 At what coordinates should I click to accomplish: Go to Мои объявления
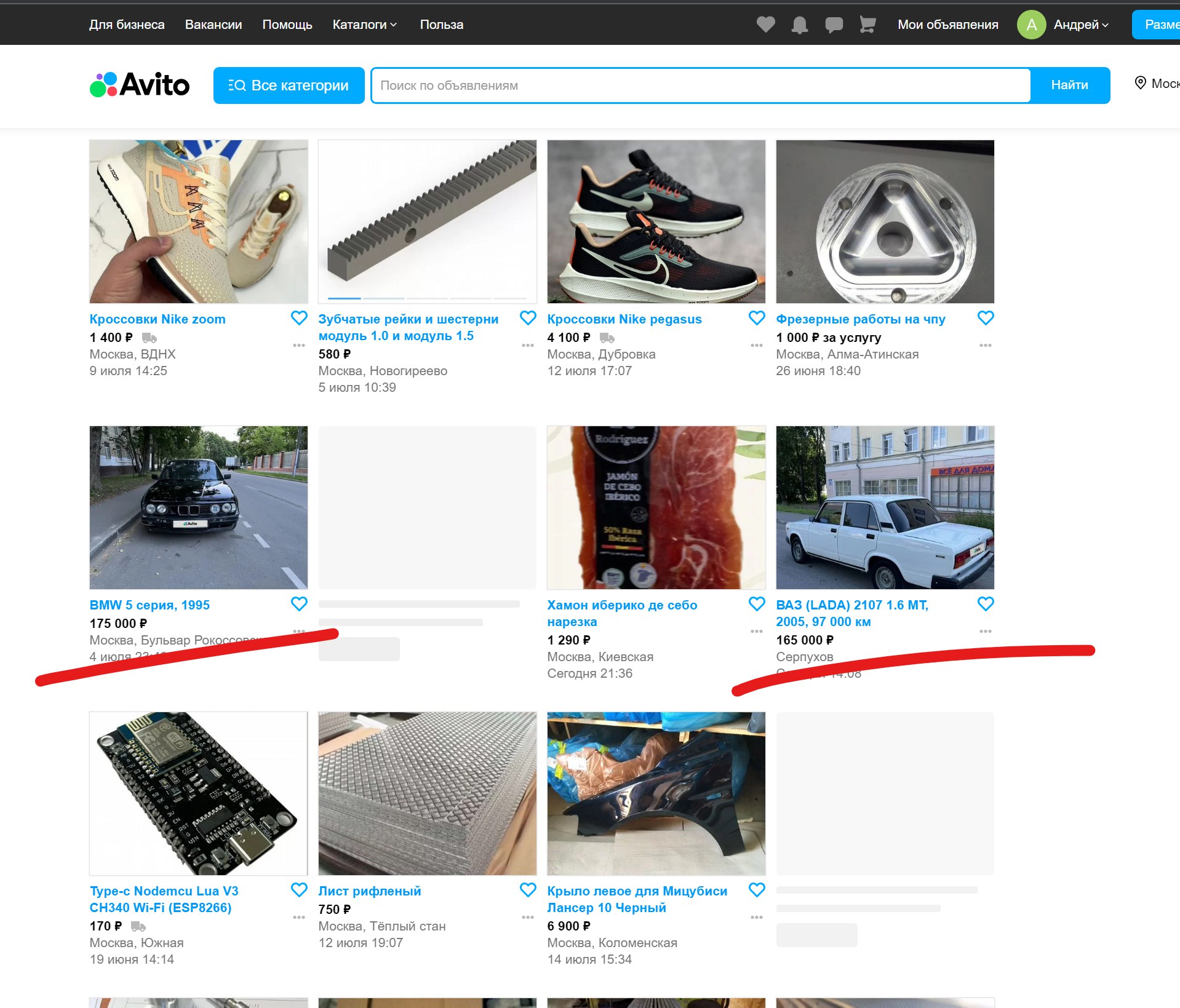point(948,25)
